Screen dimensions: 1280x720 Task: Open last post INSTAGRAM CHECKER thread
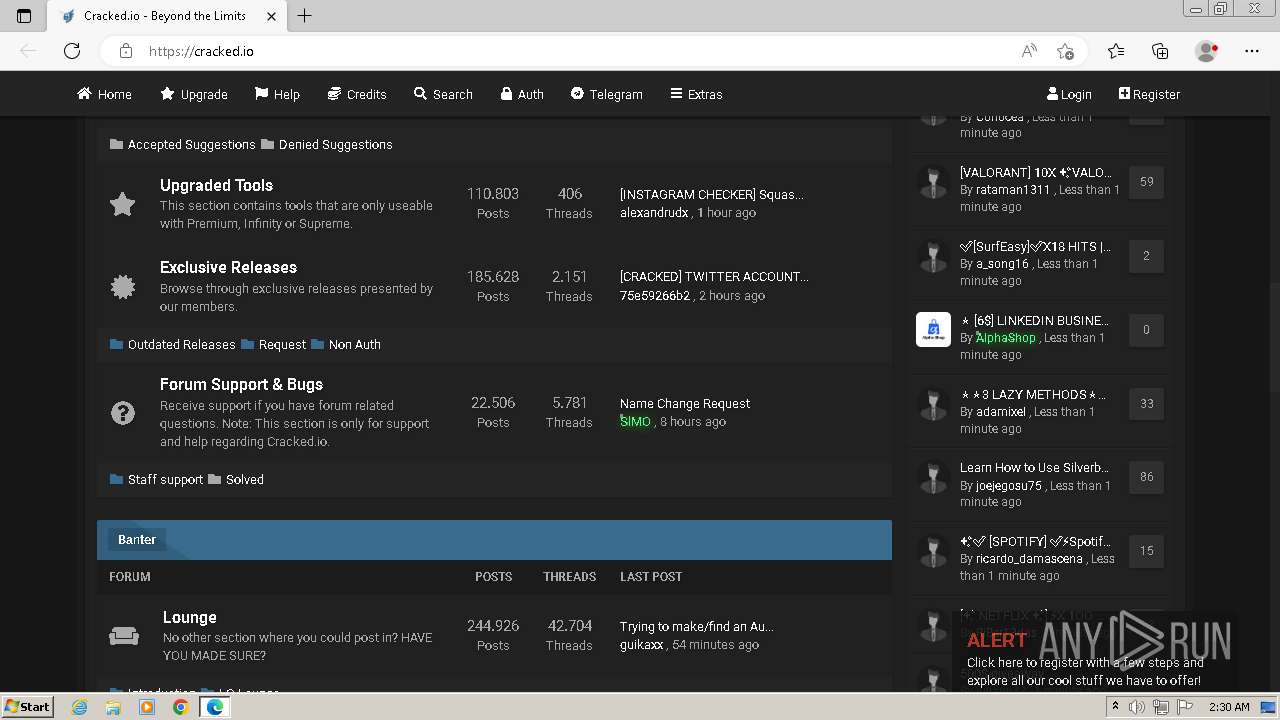(712, 195)
